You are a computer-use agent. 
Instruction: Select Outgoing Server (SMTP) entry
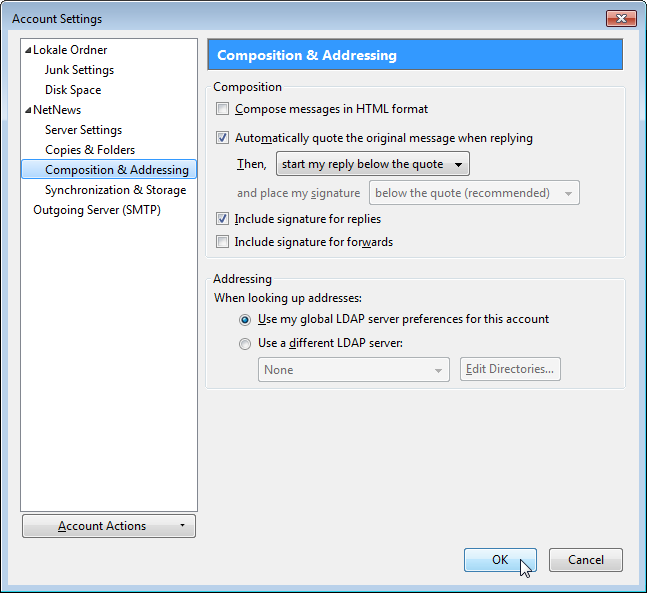tap(96, 210)
